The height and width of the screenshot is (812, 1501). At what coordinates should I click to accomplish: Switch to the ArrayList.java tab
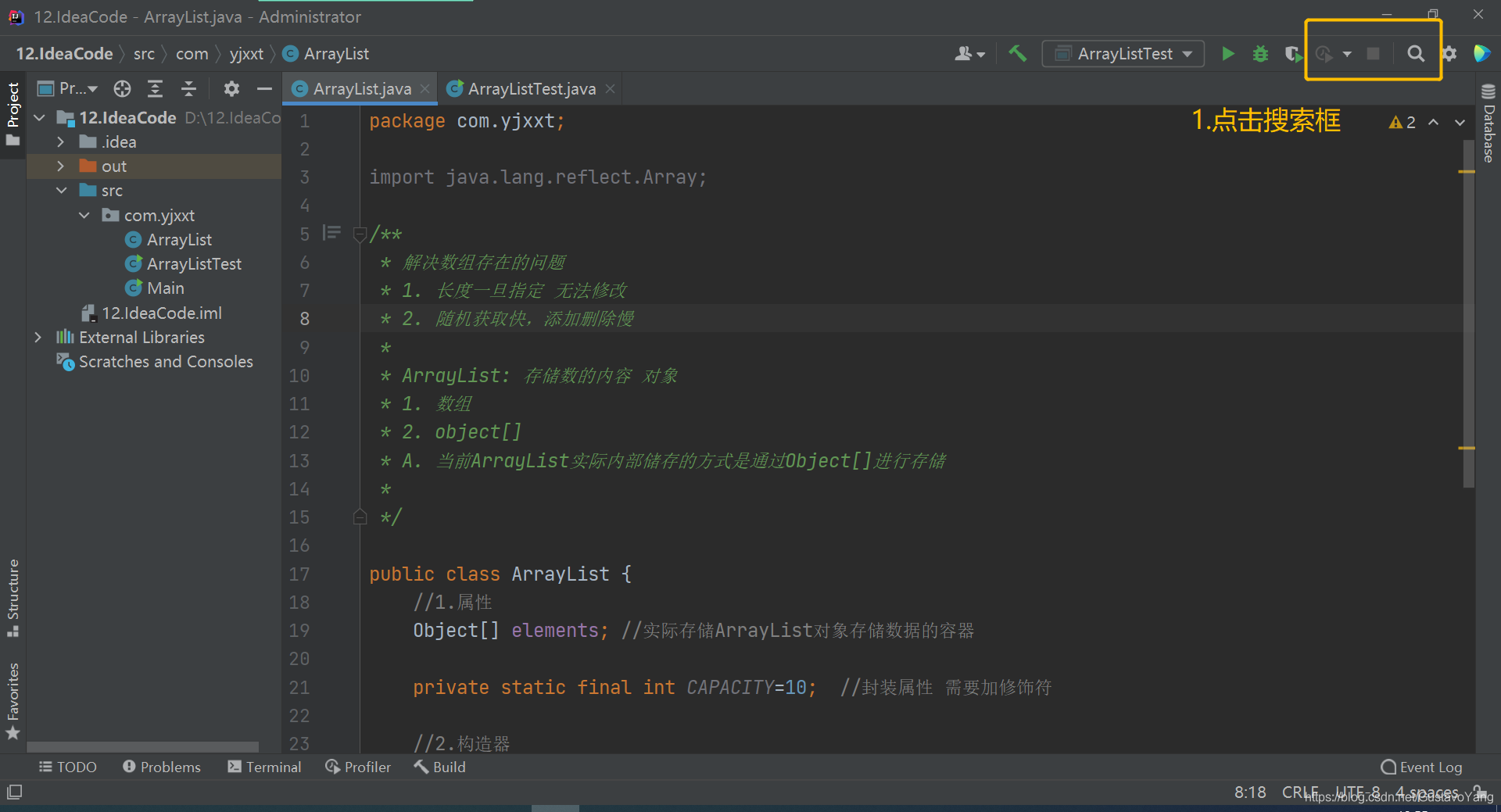point(361,89)
